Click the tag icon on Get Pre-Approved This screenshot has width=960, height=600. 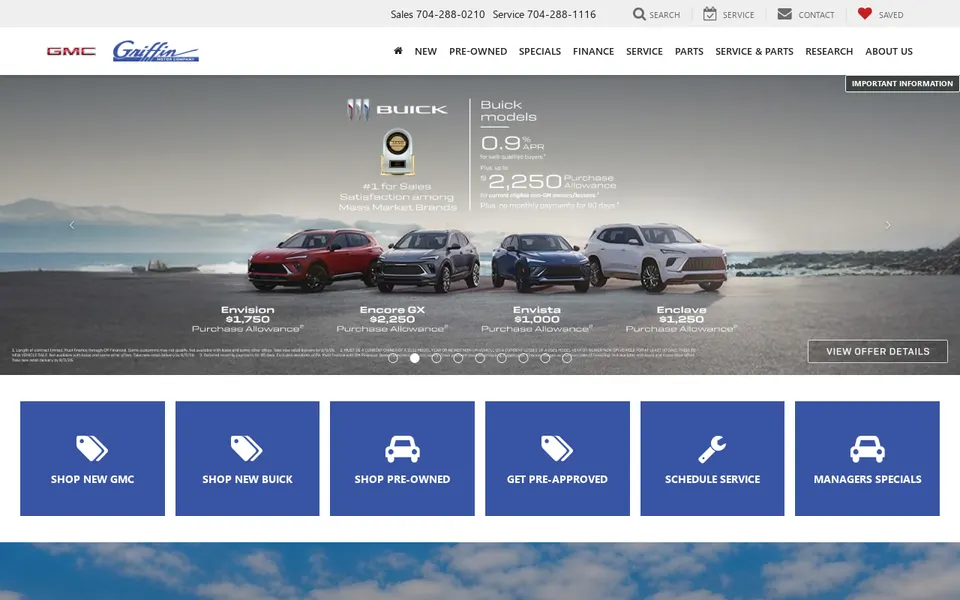[557, 448]
